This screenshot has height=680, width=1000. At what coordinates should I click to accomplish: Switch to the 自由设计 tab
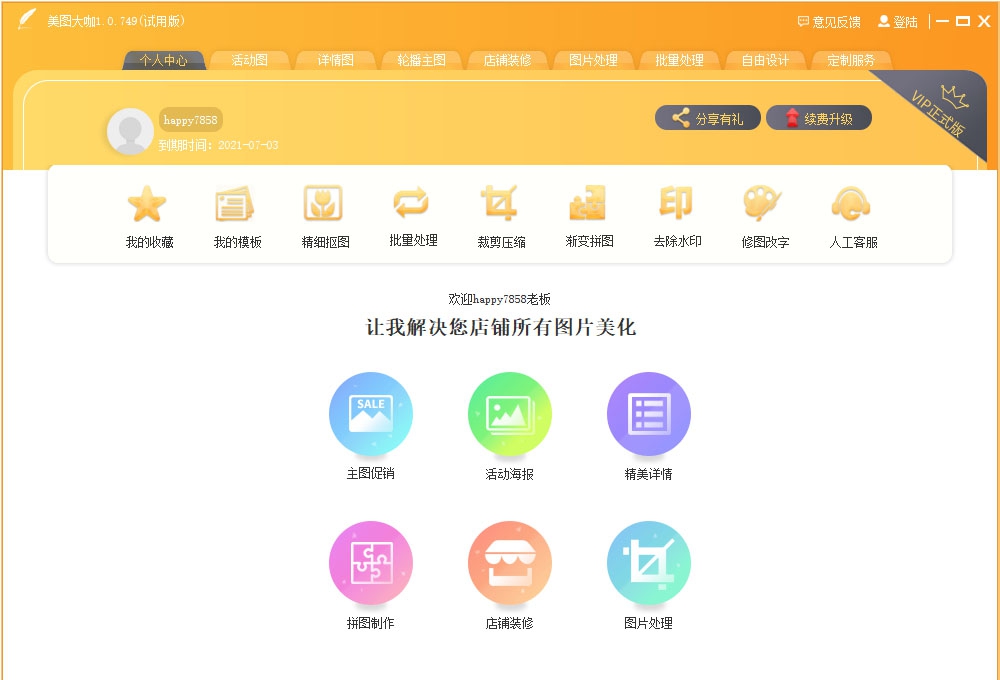tap(765, 60)
